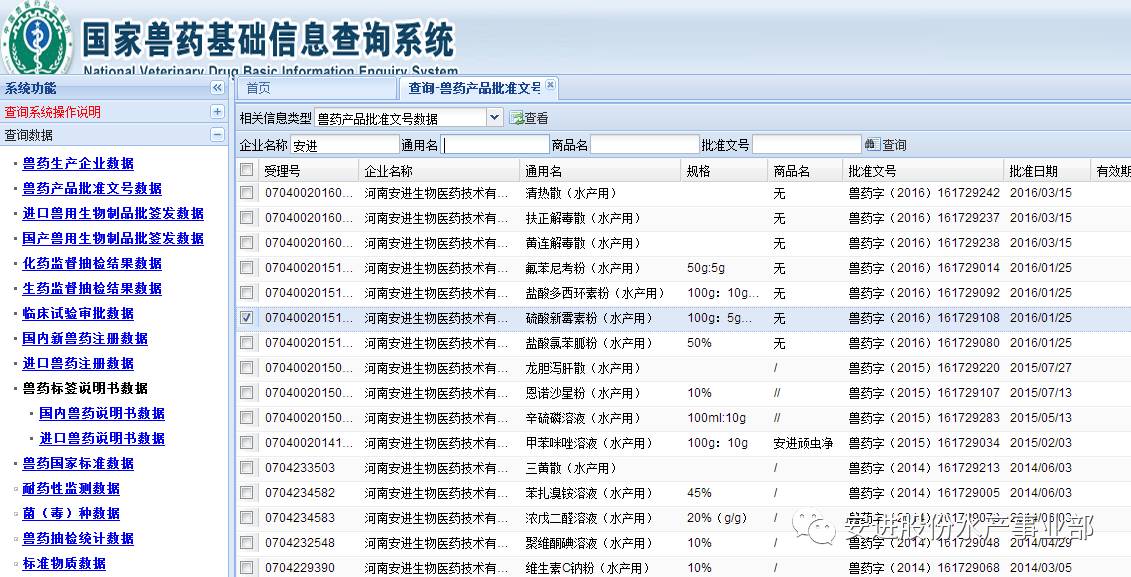Image resolution: width=1131 pixels, height=577 pixels.
Task: Check the row for 扶正解毒散（水产用）
Action: [x=247, y=218]
